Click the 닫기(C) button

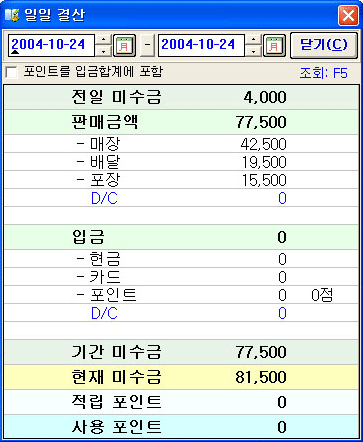[x=324, y=45]
